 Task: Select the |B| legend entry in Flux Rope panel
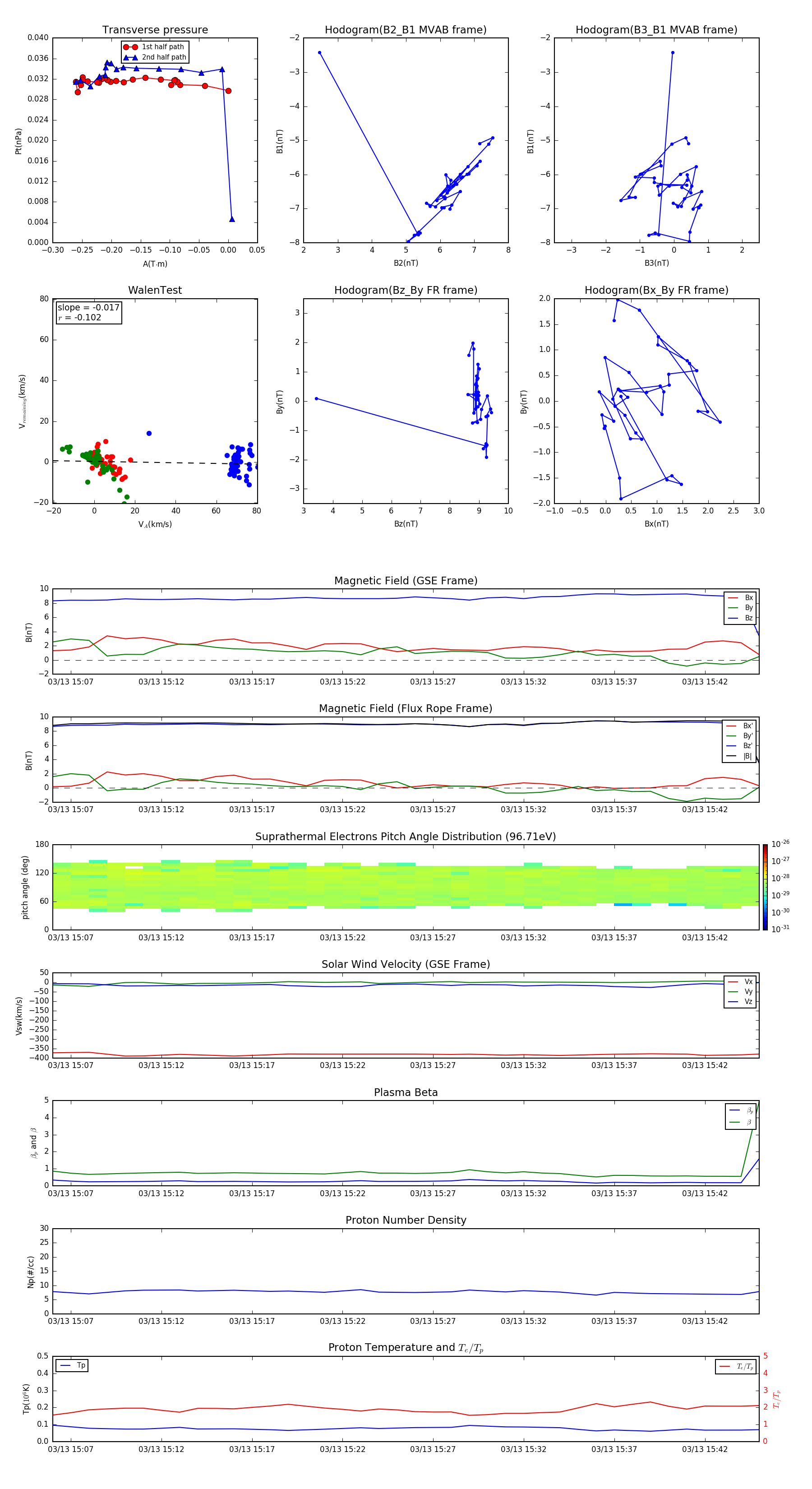[x=740, y=756]
